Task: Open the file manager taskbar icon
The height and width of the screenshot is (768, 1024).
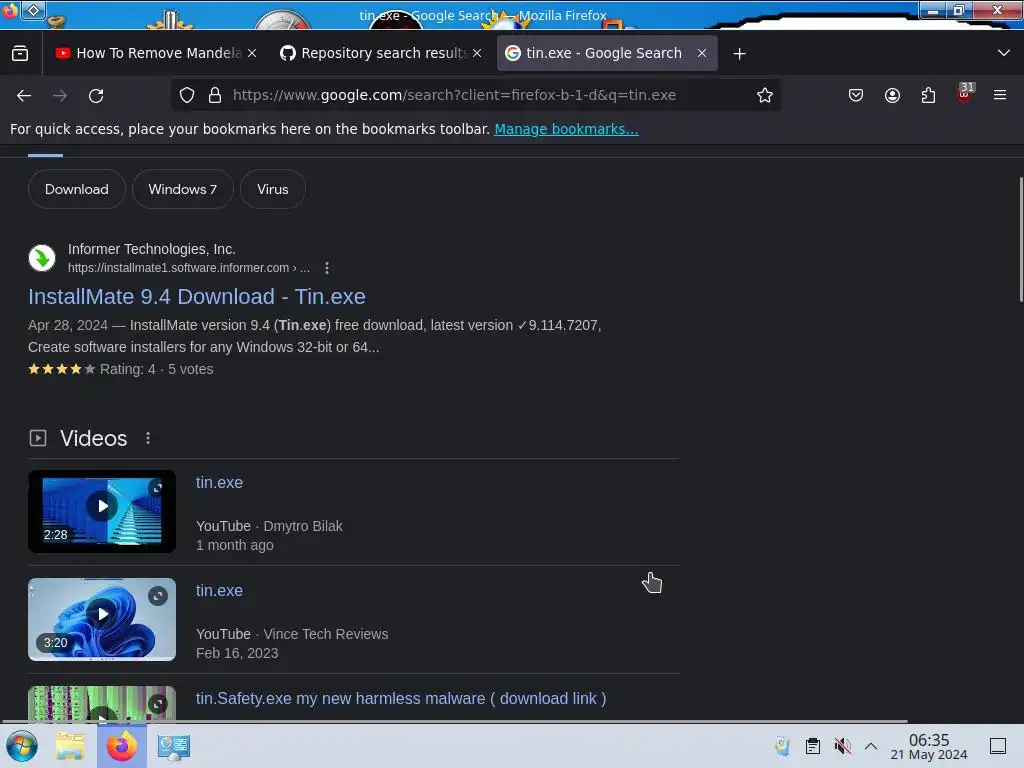Action: 70,746
